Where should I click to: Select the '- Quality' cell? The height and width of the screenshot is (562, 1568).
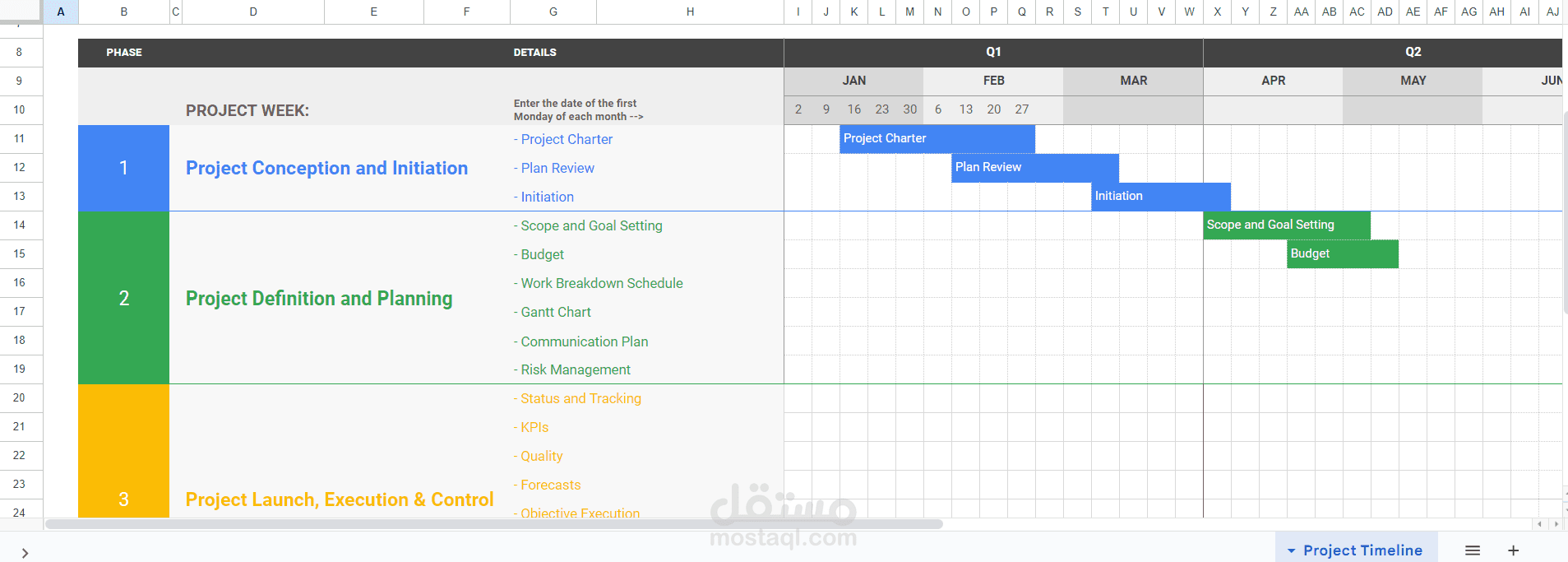pos(539,456)
